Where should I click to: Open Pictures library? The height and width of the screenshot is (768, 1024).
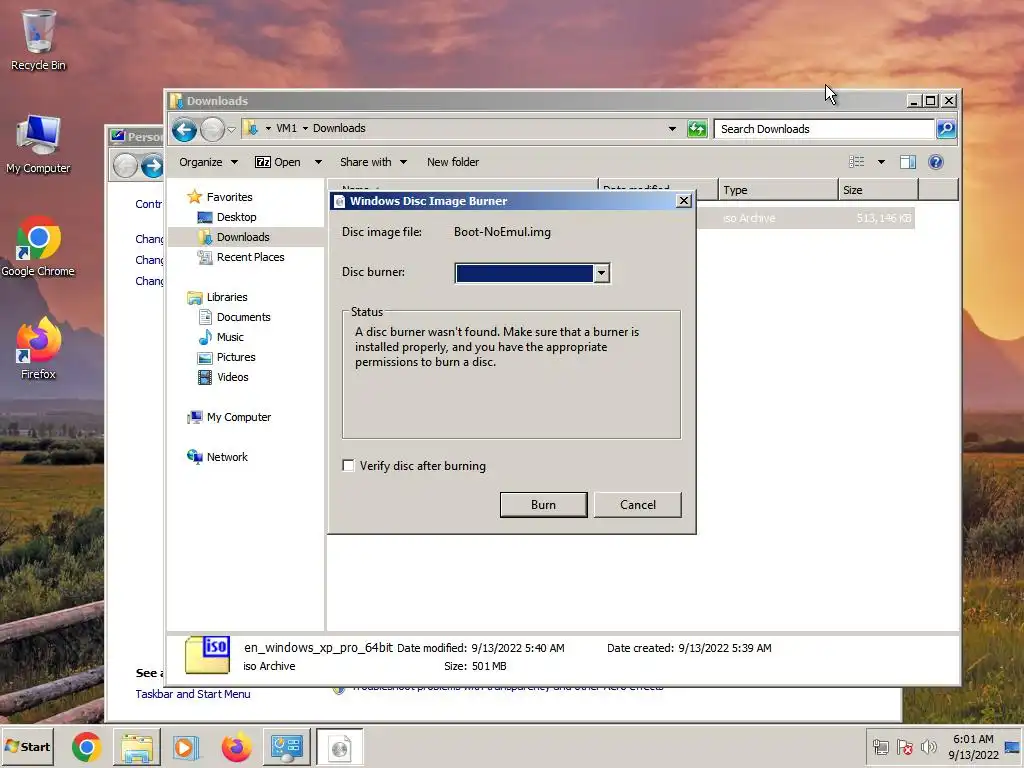[x=236, y=357]
